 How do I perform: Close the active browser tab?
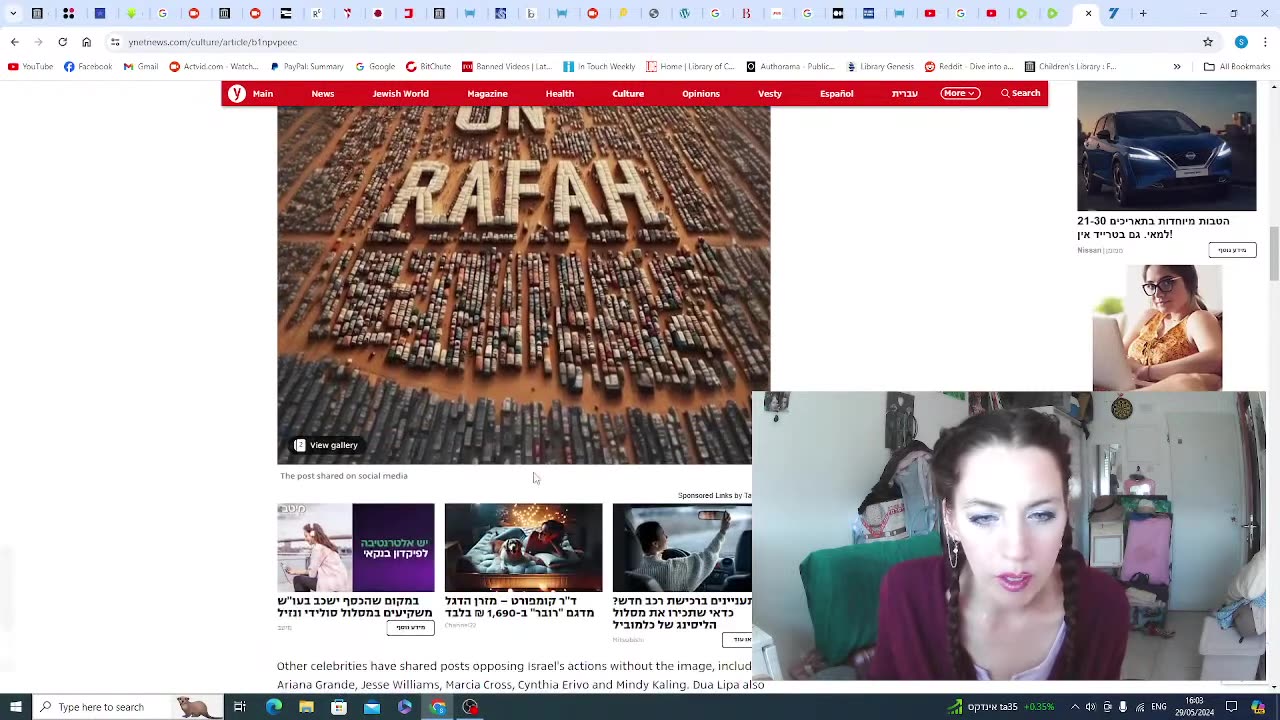1088,13
